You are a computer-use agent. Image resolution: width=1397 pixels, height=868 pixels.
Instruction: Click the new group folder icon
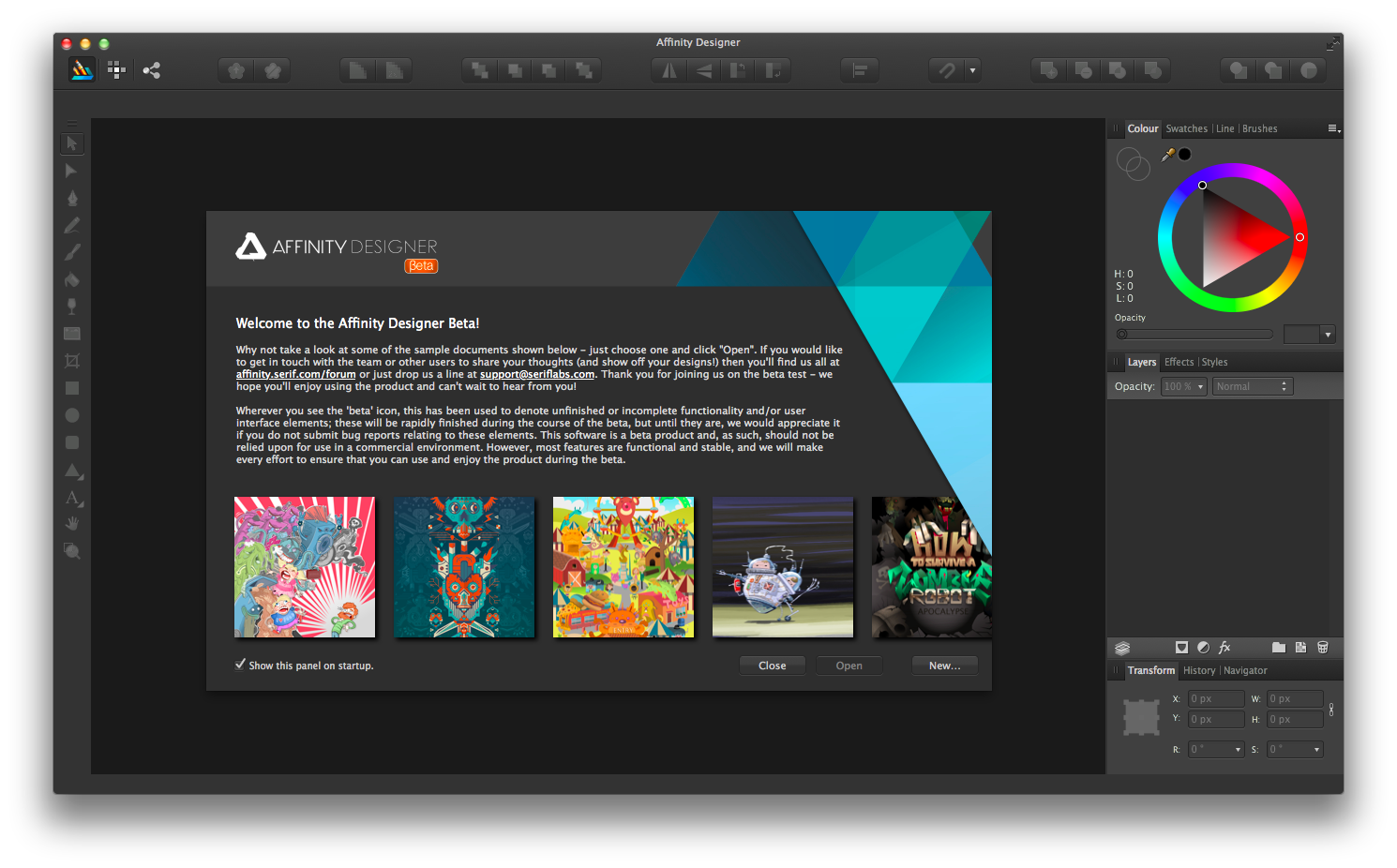tap(1278, 647)
